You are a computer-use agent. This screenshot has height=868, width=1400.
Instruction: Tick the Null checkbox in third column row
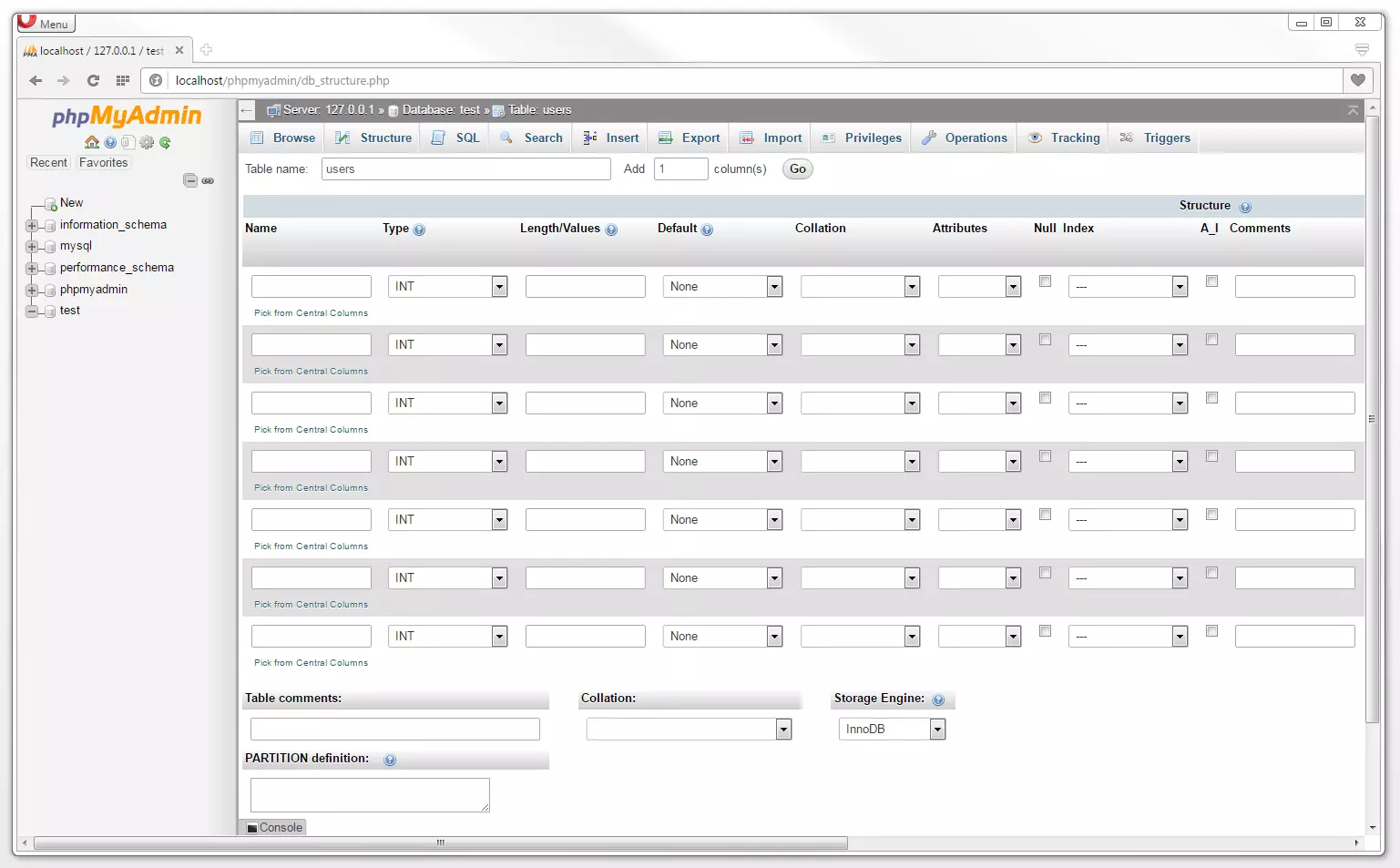pyautogui.click(x=1045, y=398)
